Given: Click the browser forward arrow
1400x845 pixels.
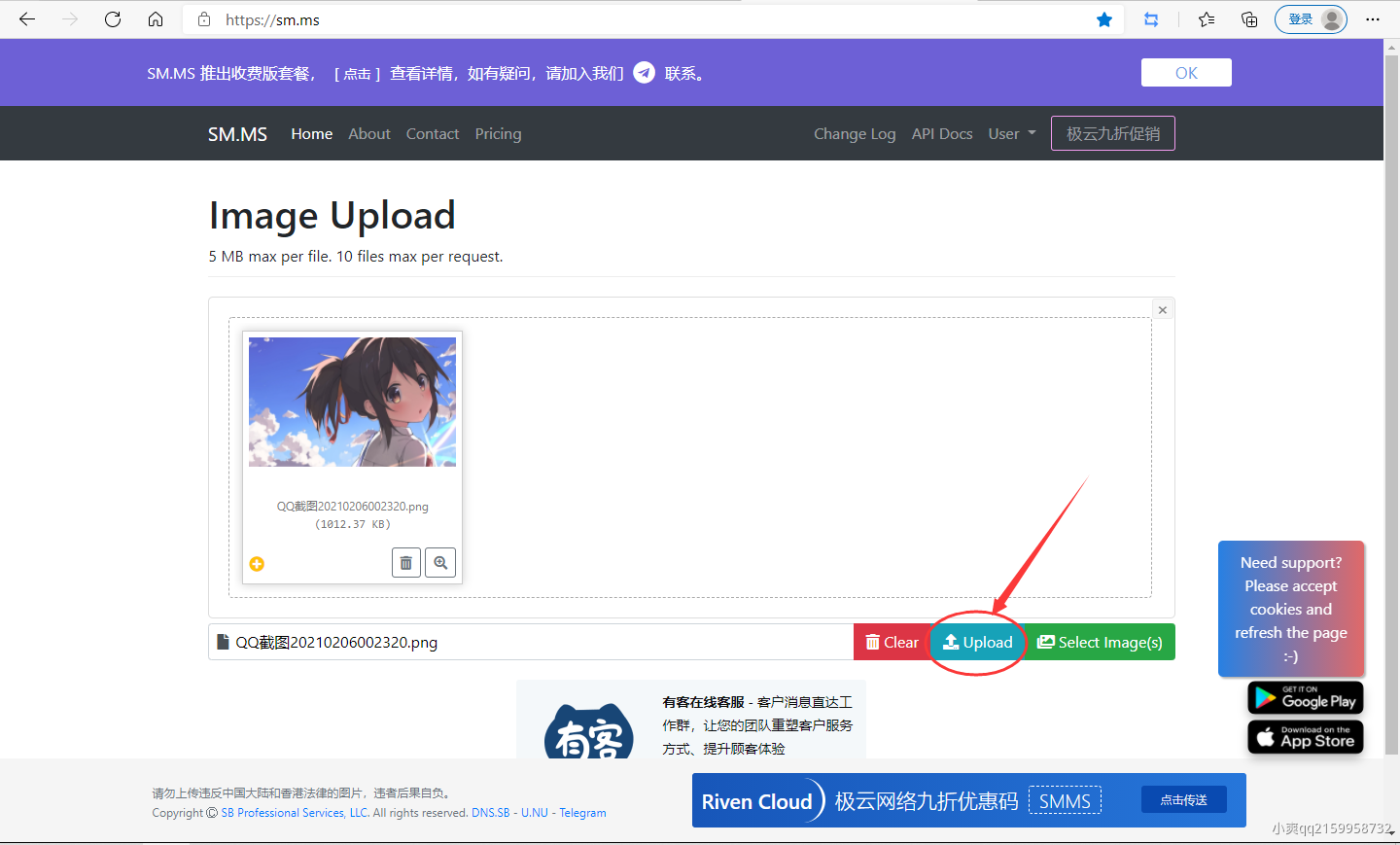Looking at the screenshot, I should click(70, 19).
